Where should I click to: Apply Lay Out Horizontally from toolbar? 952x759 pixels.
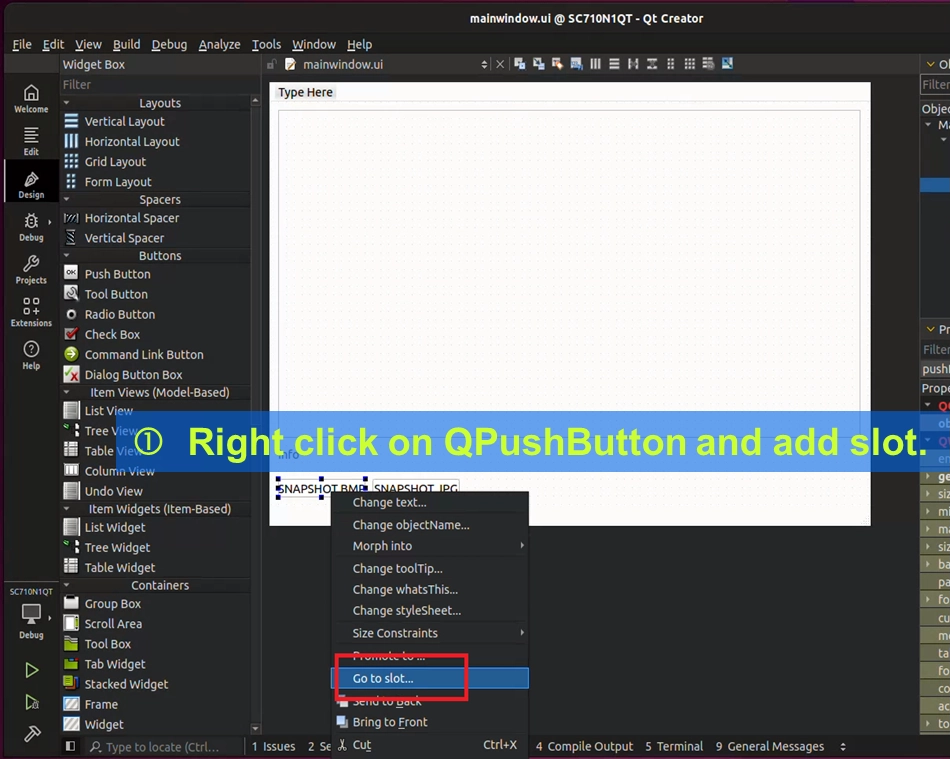[x=596, y=64]
